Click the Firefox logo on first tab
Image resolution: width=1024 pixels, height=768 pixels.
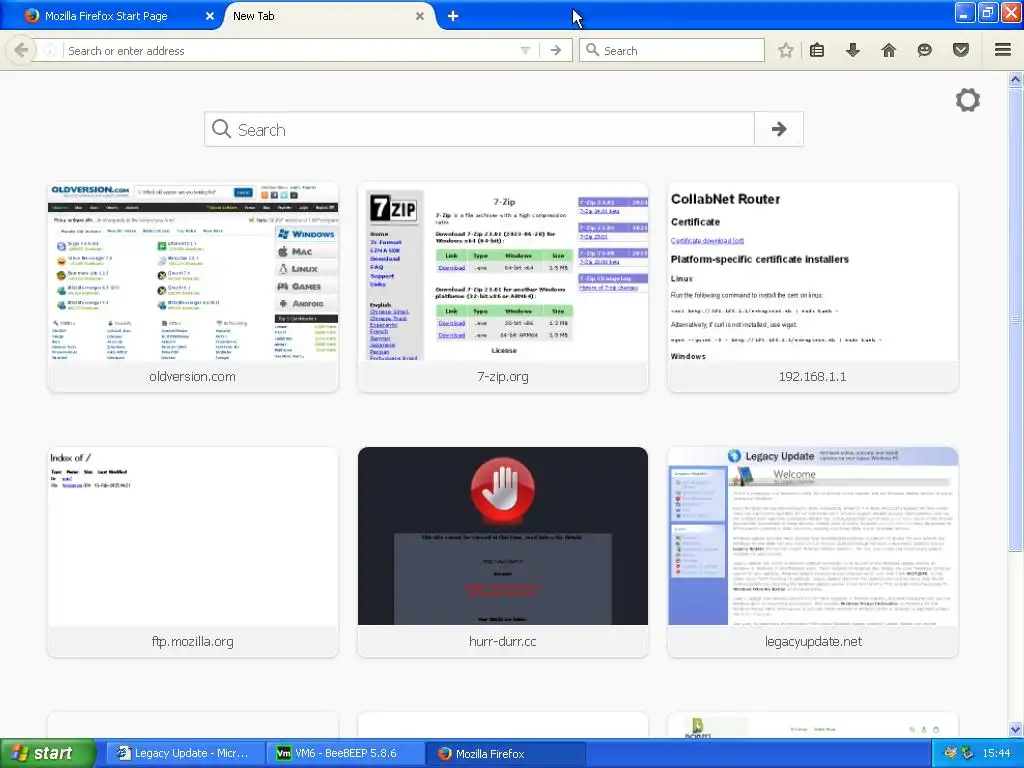pyautogui.click(x=31, y=16)
